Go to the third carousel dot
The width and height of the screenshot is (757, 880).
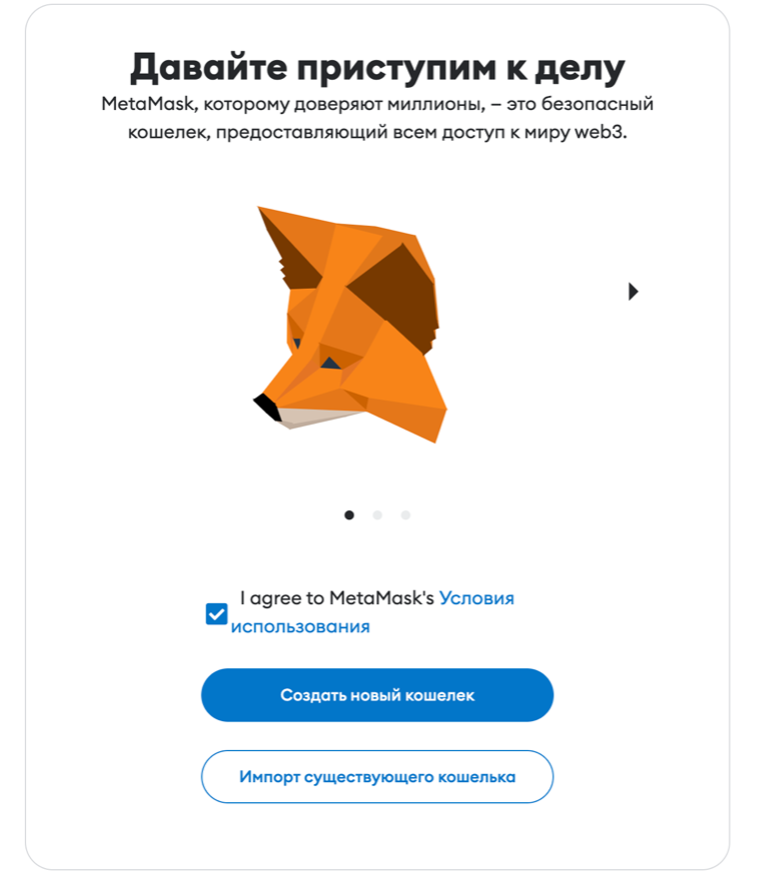click(x=406, y=515)
